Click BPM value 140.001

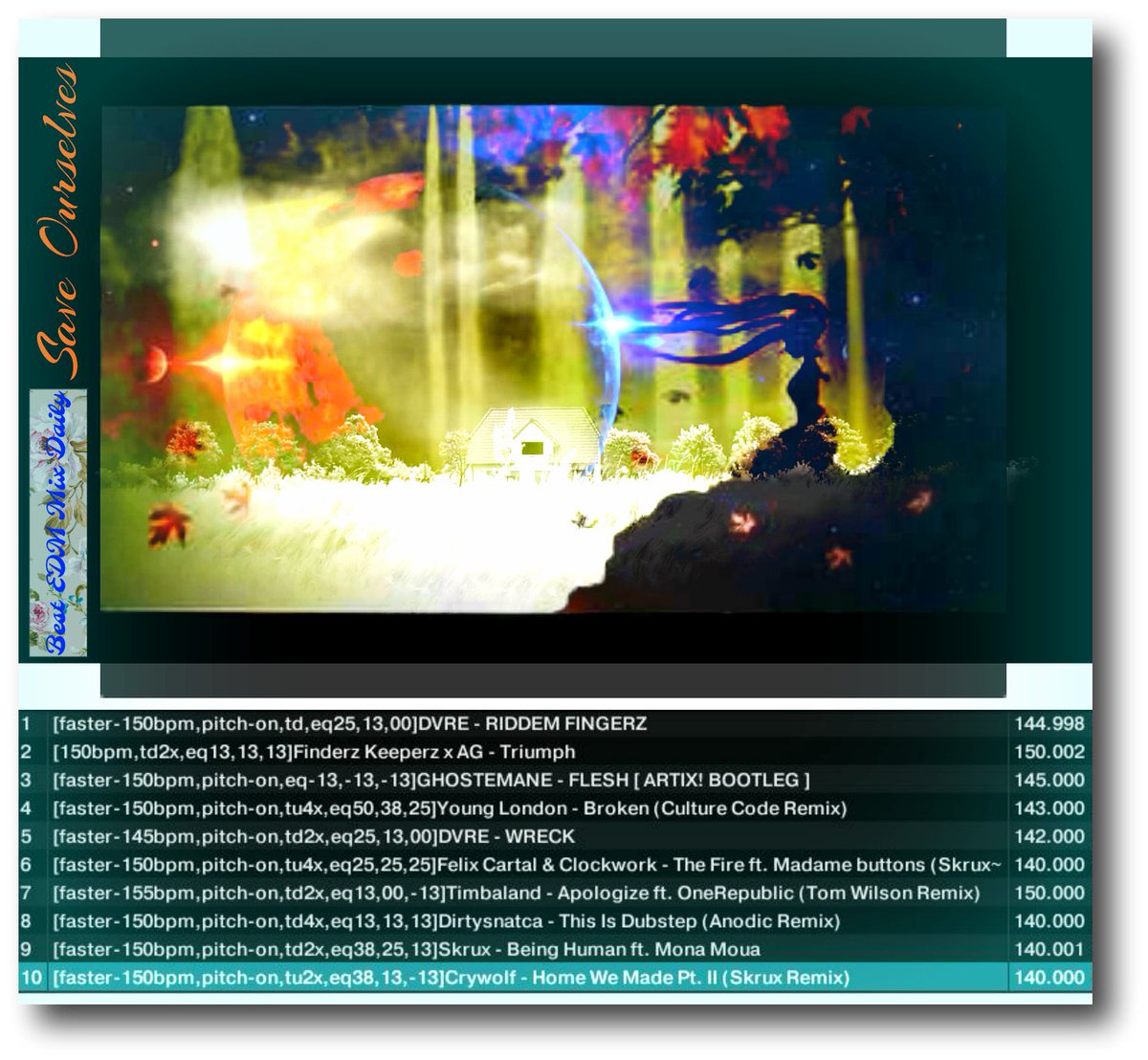click(1049, 950)
